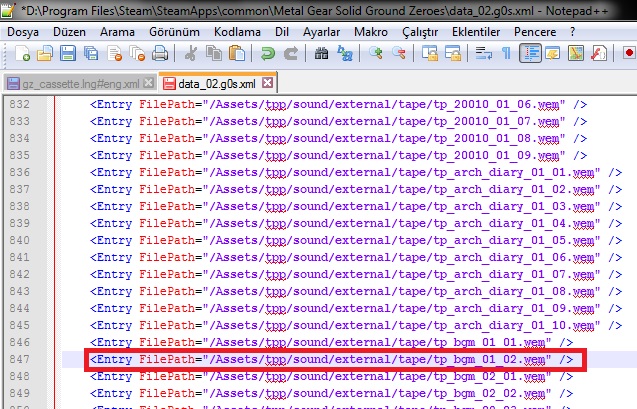
Task: Switch to gz_cassette.lng#eng.xml tab
Action: click(80, 84)
